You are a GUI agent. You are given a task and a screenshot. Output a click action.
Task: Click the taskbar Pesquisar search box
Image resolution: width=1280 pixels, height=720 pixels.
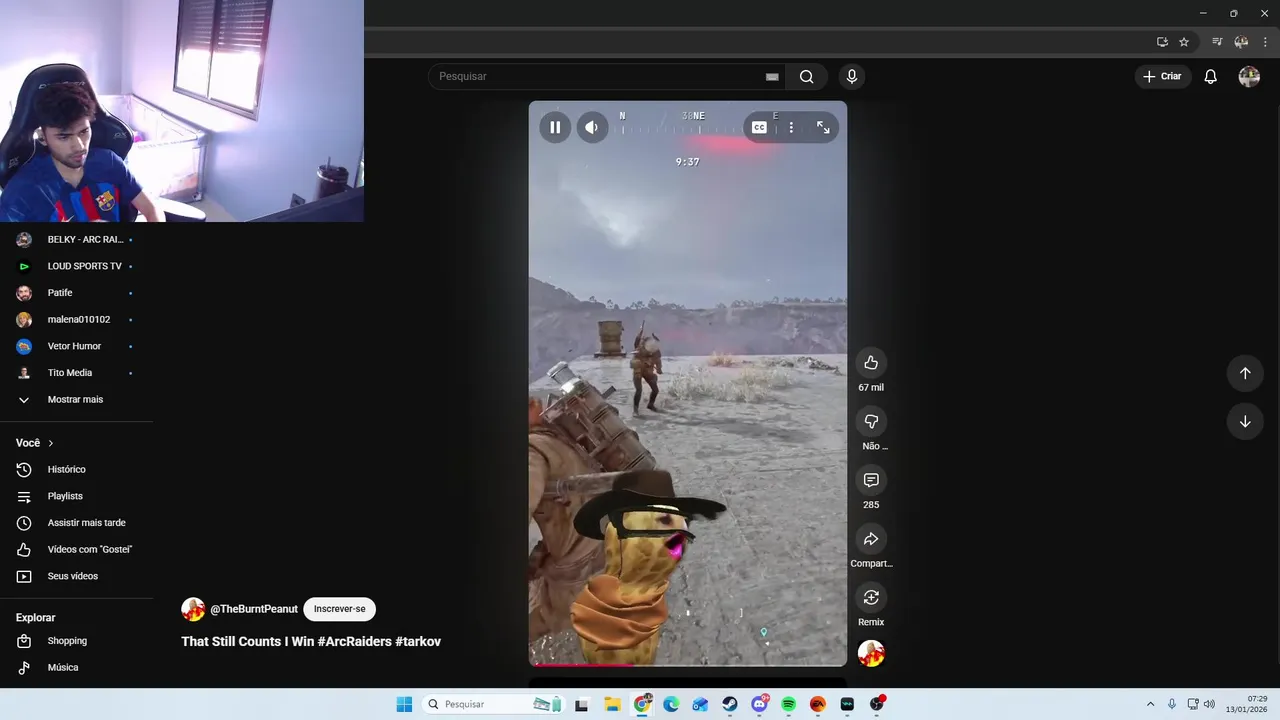click(493, 704)
